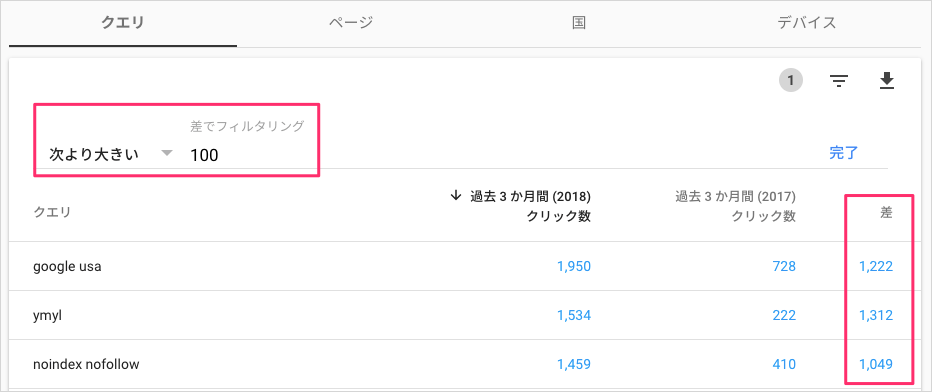Viewport: 932px width, 392px height.
Task: Expand the 次より大きい dropdown arrow
Action: tap(167, 153)
